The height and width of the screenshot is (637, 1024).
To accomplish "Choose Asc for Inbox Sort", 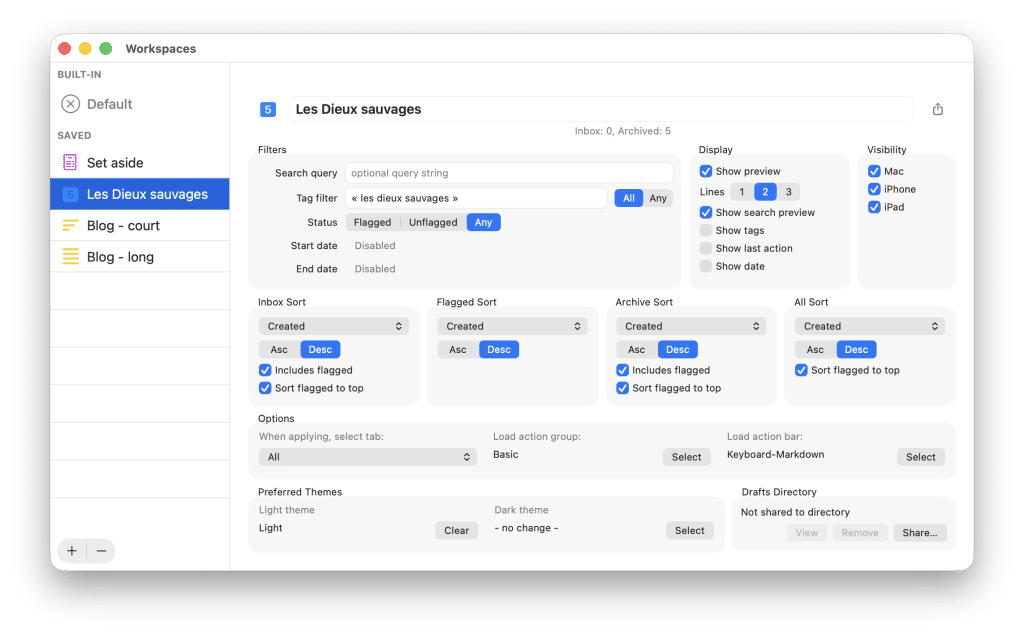I will click(x=280, y=350).
